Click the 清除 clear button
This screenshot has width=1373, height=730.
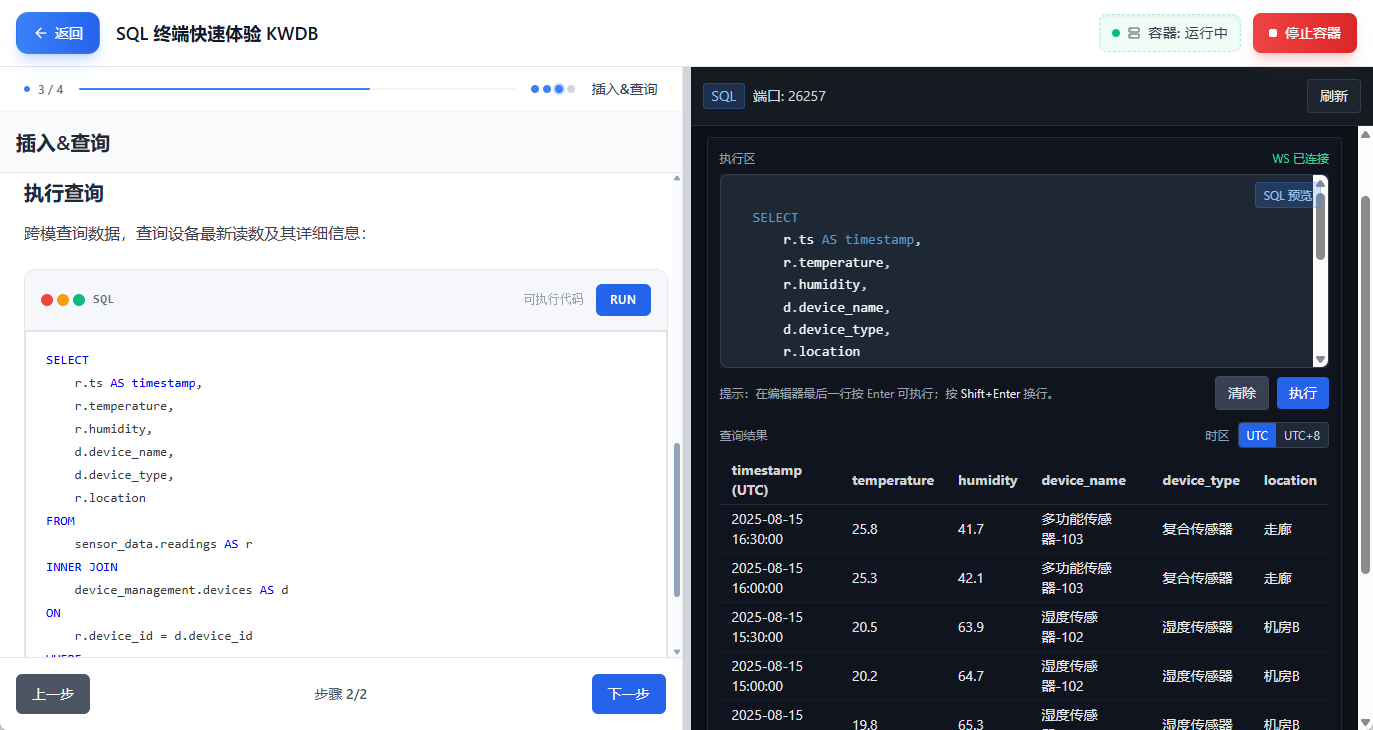pyautogui.click(x=1242, y=393)
